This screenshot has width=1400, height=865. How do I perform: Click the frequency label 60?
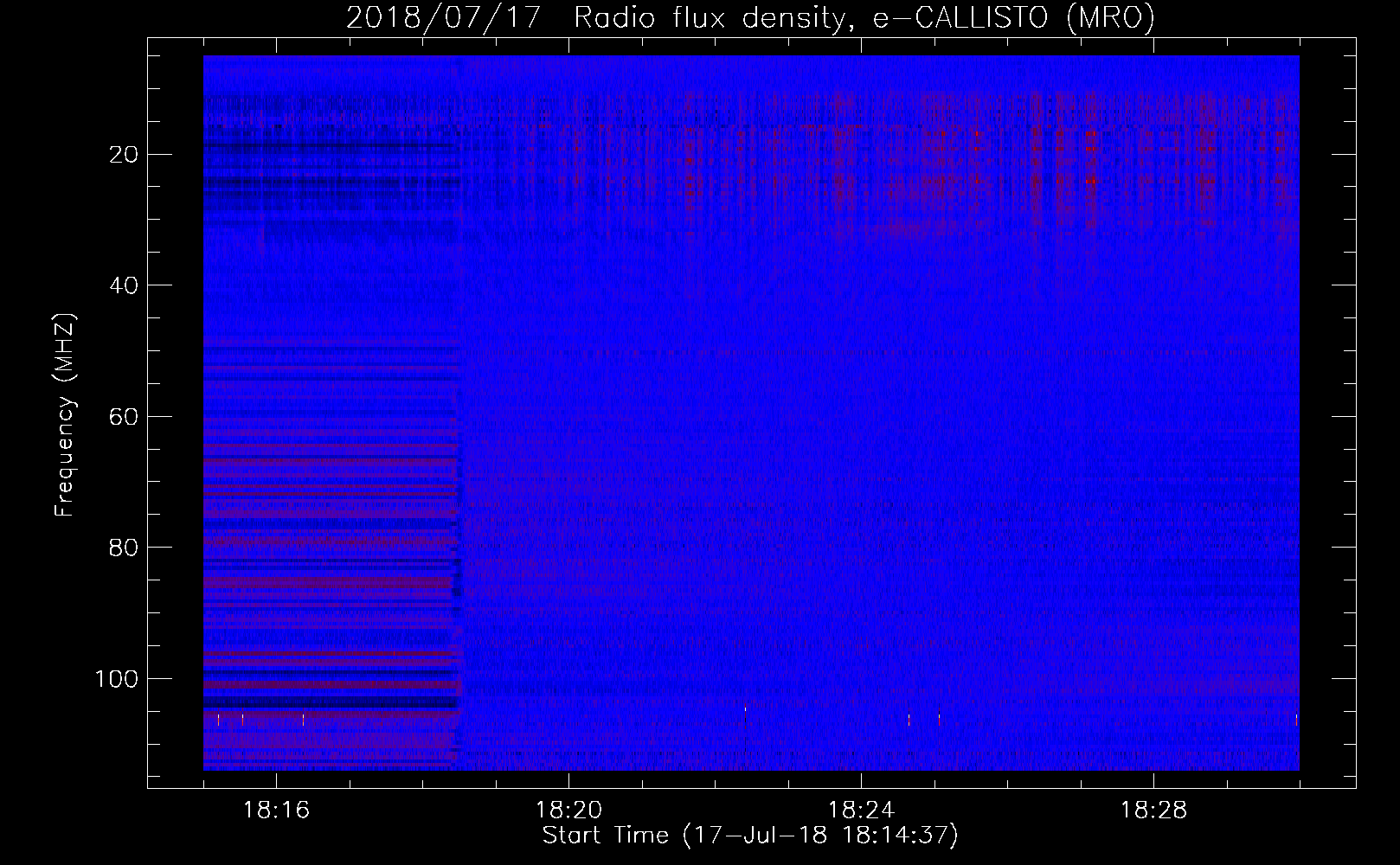click(x=125, y=417)
